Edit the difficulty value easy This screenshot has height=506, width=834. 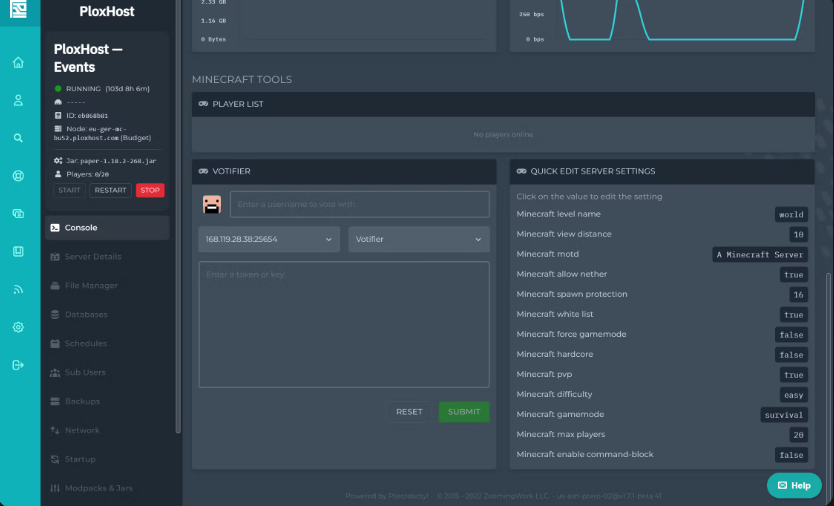[x=794, y=395]
